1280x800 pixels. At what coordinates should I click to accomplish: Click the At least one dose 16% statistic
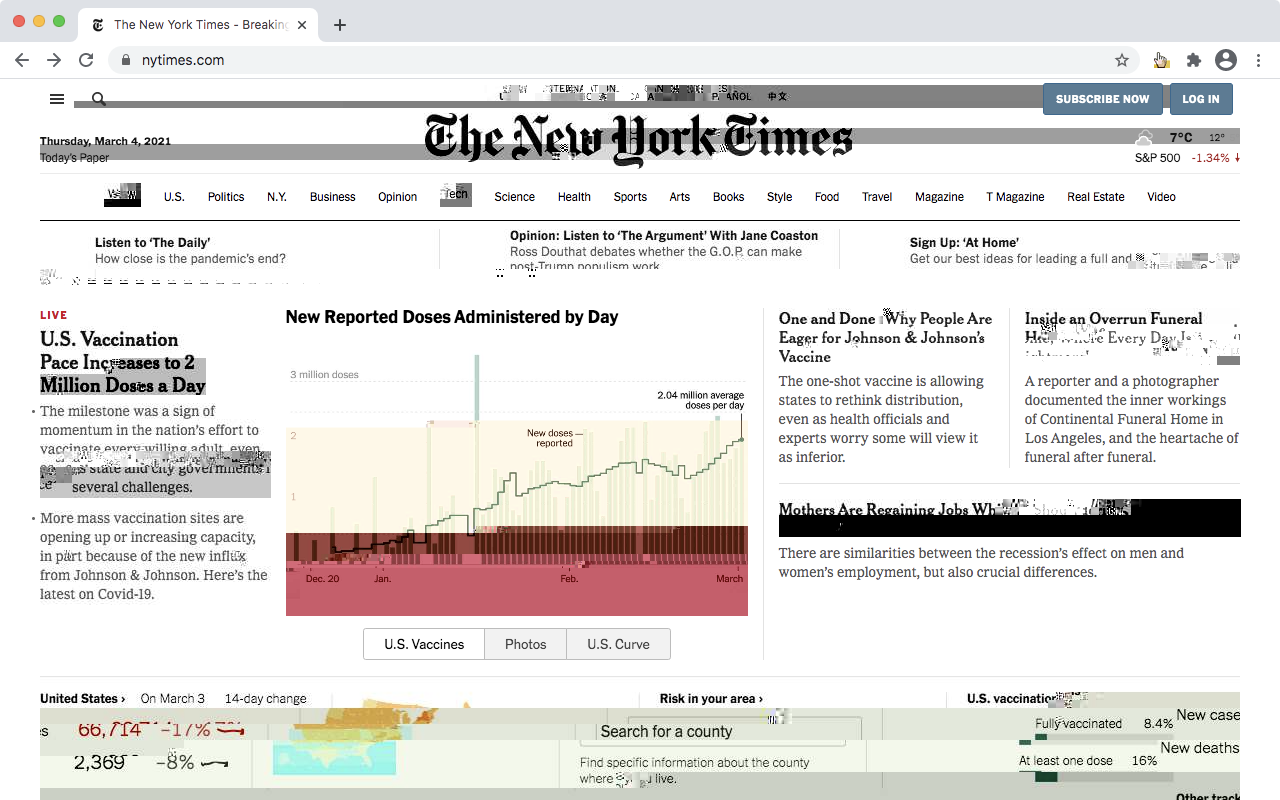1088,761
